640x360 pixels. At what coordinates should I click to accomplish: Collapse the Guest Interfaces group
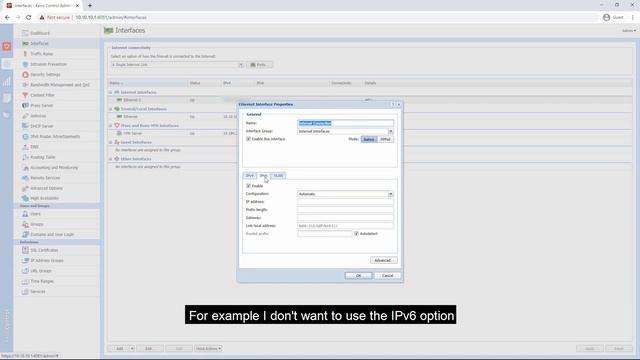pos(111,142)
